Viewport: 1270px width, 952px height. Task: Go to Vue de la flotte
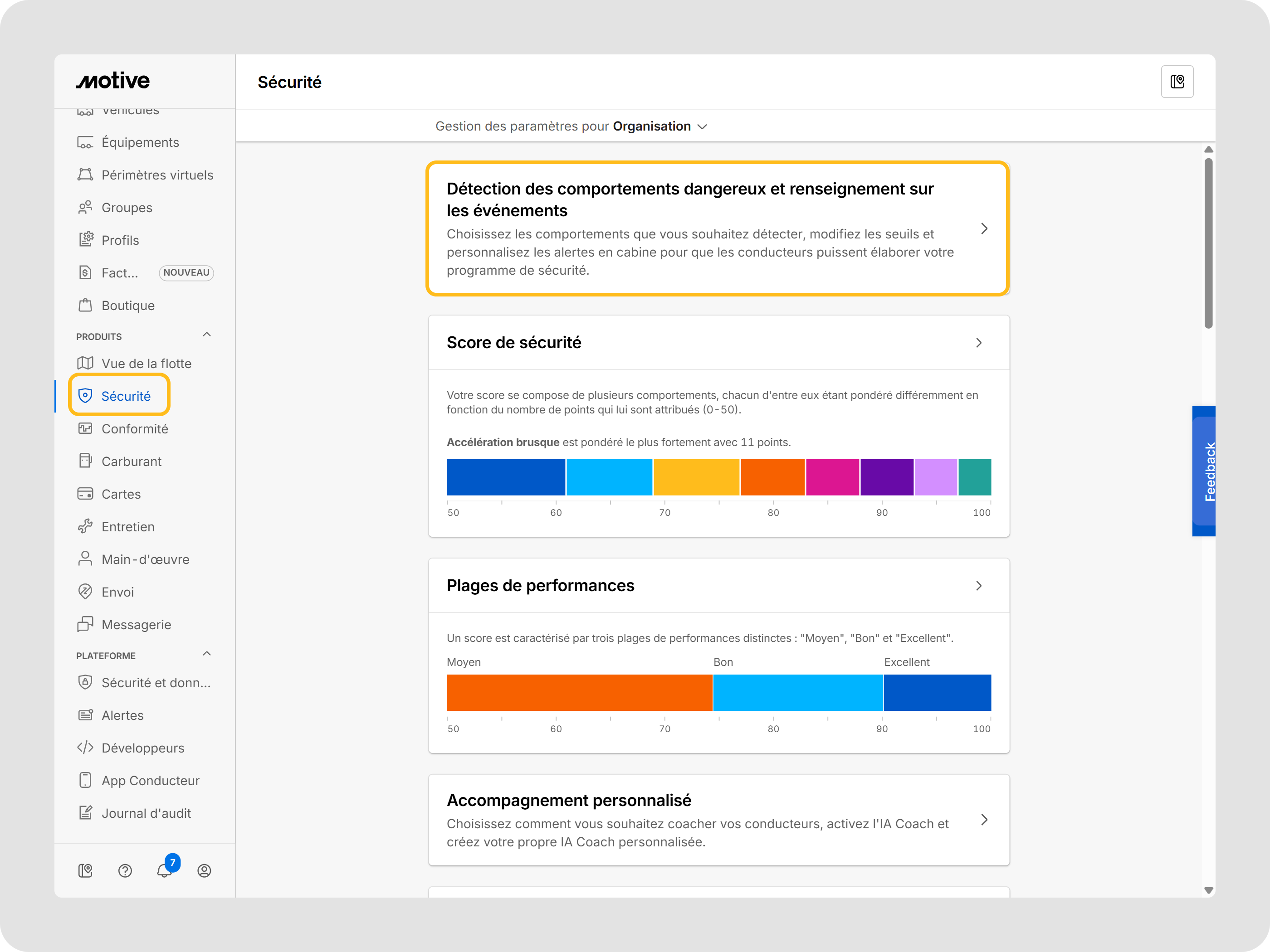(146, 363)
